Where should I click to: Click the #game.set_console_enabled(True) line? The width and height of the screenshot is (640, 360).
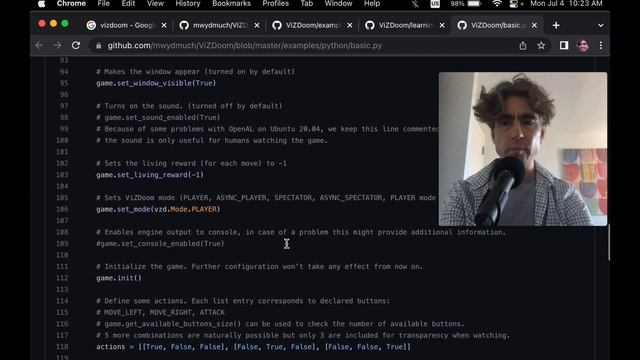tap(160, 244)
